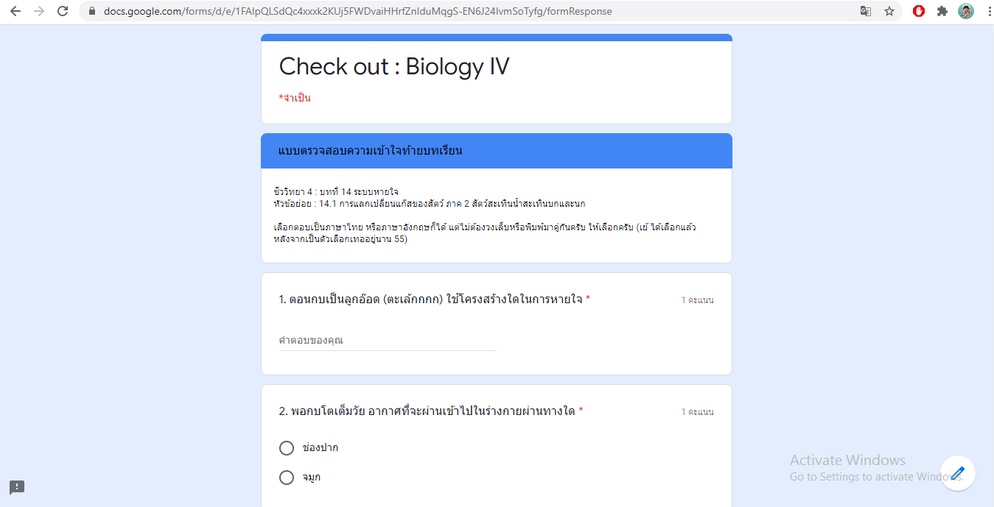Image resolution: width=994 pixels, height=507 pixels.
Task: Open the Chrome three-dot menu
Action: [989, 11]
